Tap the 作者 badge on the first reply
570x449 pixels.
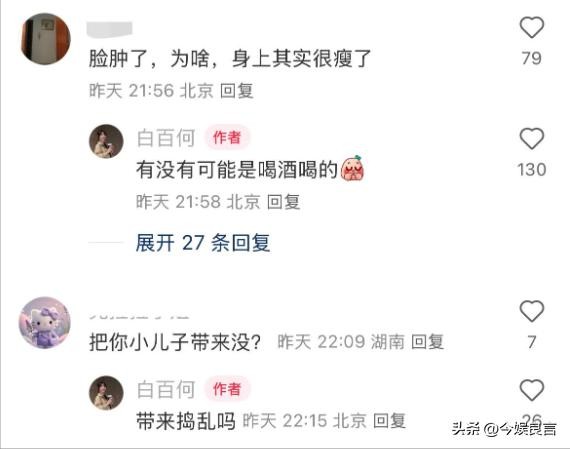(x=227, y=137)
